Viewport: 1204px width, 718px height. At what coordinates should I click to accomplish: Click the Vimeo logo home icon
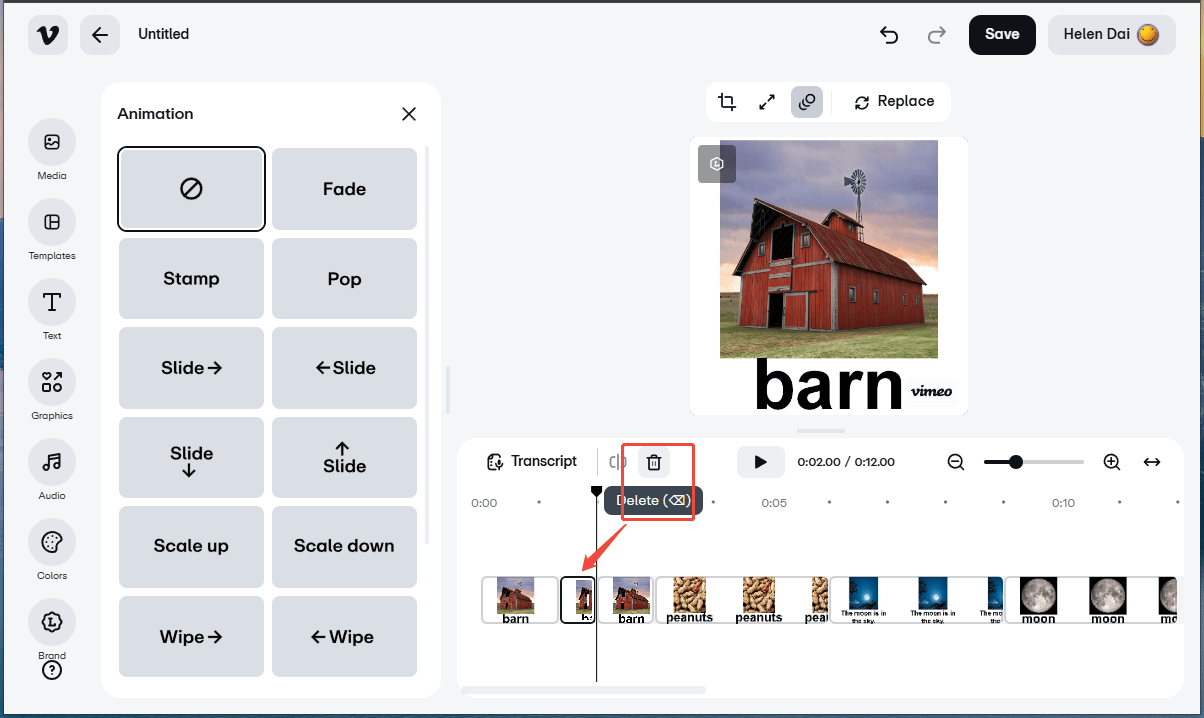48,35
